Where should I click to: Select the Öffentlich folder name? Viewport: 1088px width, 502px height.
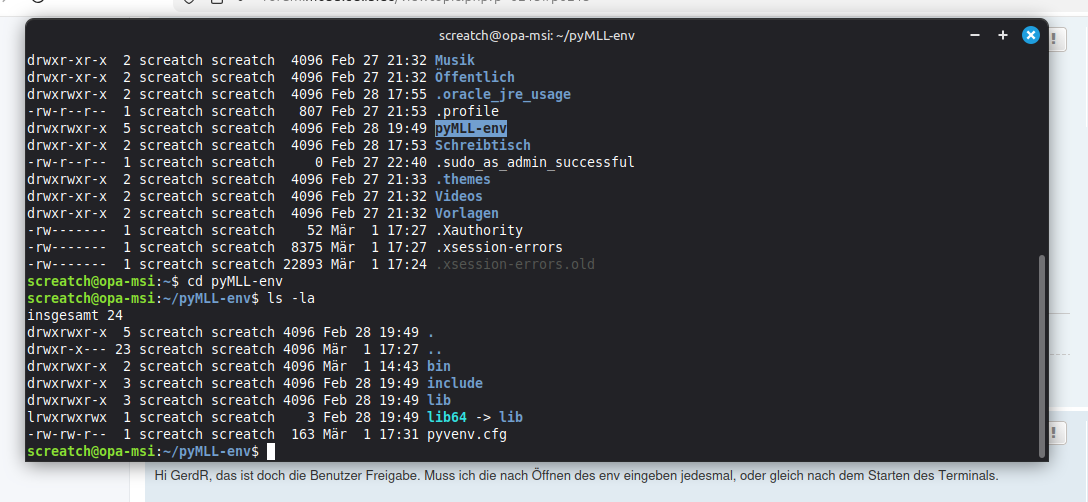pyautogui.click(x=474, y=77)
